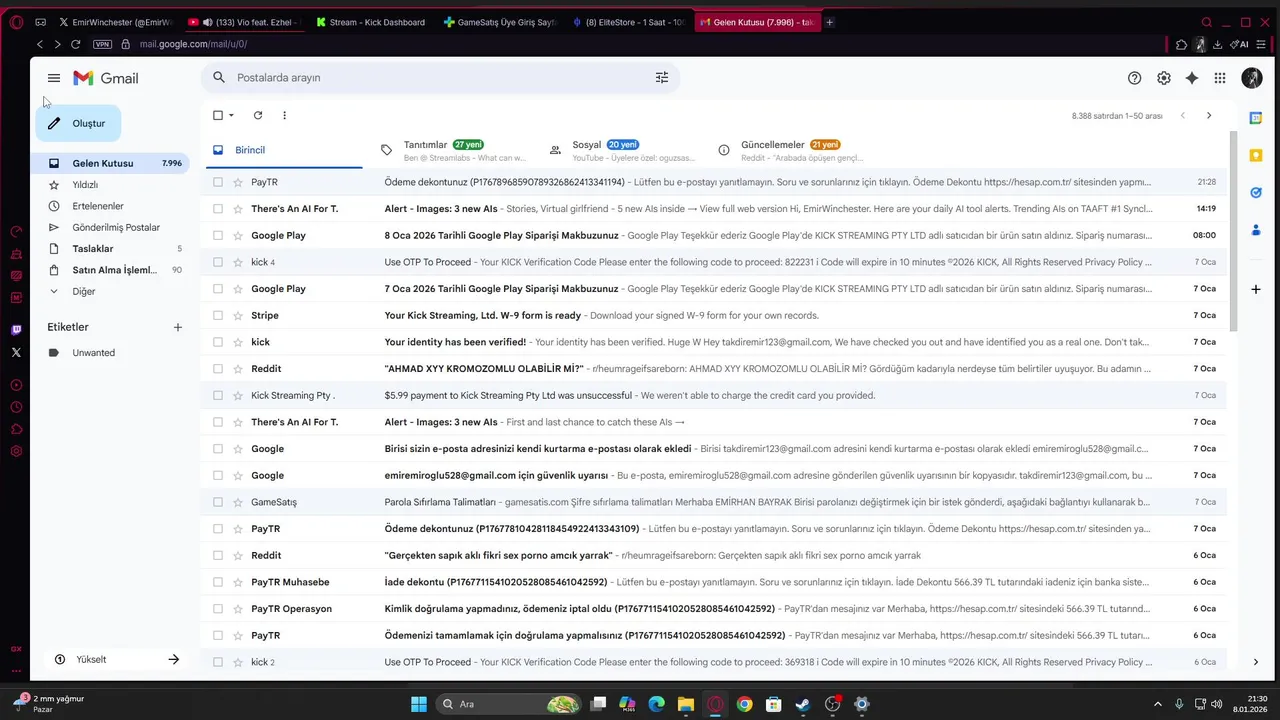The width and height of the screenshot is (1280, 720).
Task: Open Gönderilmiş Postalar folder
Action: (110, 227)
